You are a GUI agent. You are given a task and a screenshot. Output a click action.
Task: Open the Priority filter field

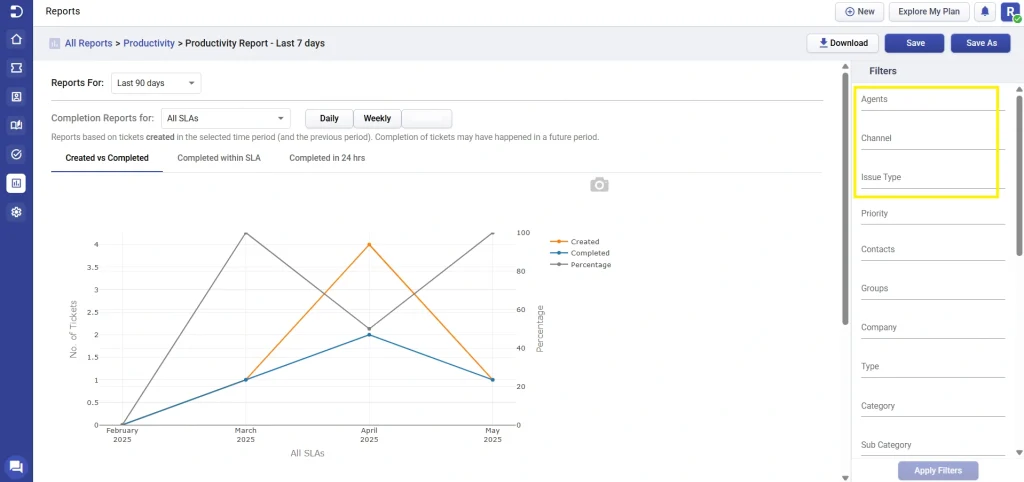tap(933, 215)
